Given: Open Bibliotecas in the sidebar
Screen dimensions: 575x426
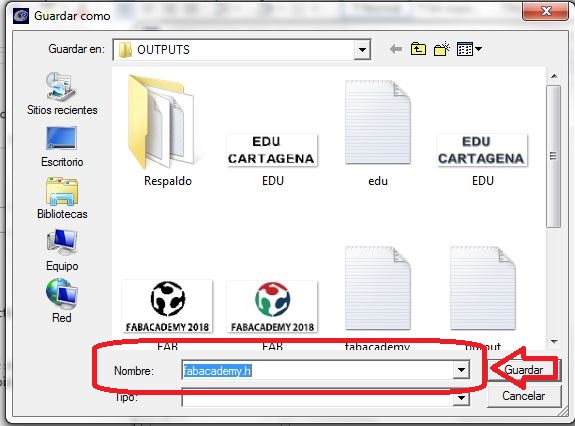Looking at the screenshot, I should [x=62, y=199].
